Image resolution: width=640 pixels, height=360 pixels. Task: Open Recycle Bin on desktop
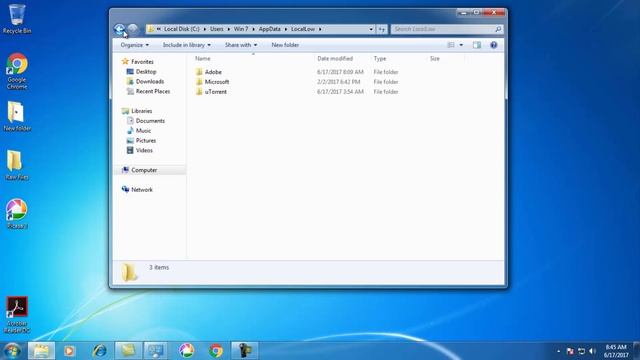[x=17, y=19]
